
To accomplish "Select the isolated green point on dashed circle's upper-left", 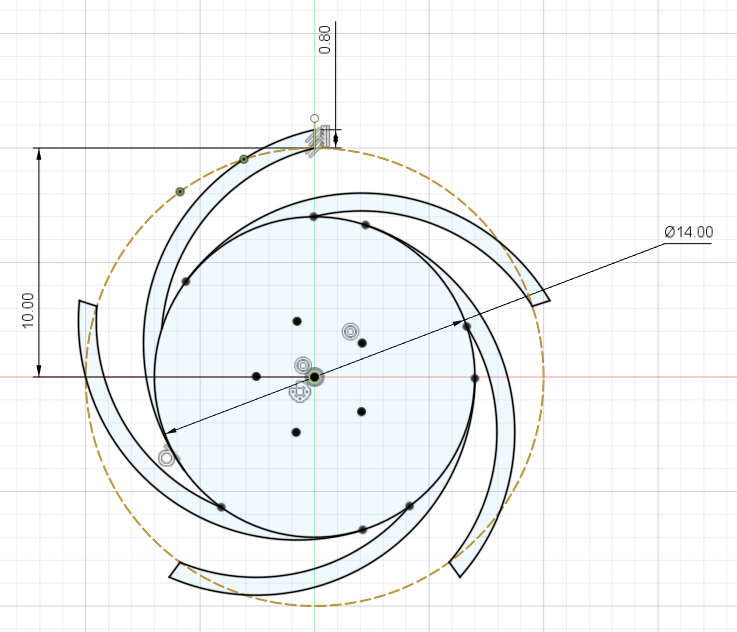I will (x=180, y=191).
